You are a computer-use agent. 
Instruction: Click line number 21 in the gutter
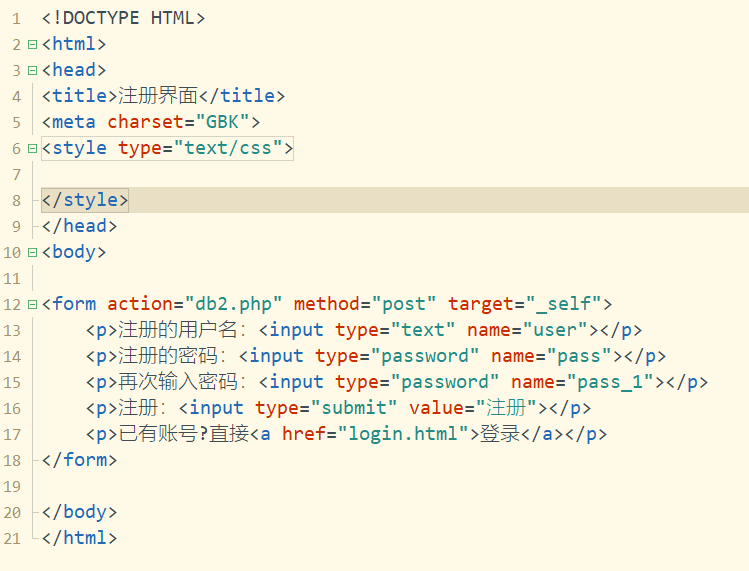(x=12, y=538)
